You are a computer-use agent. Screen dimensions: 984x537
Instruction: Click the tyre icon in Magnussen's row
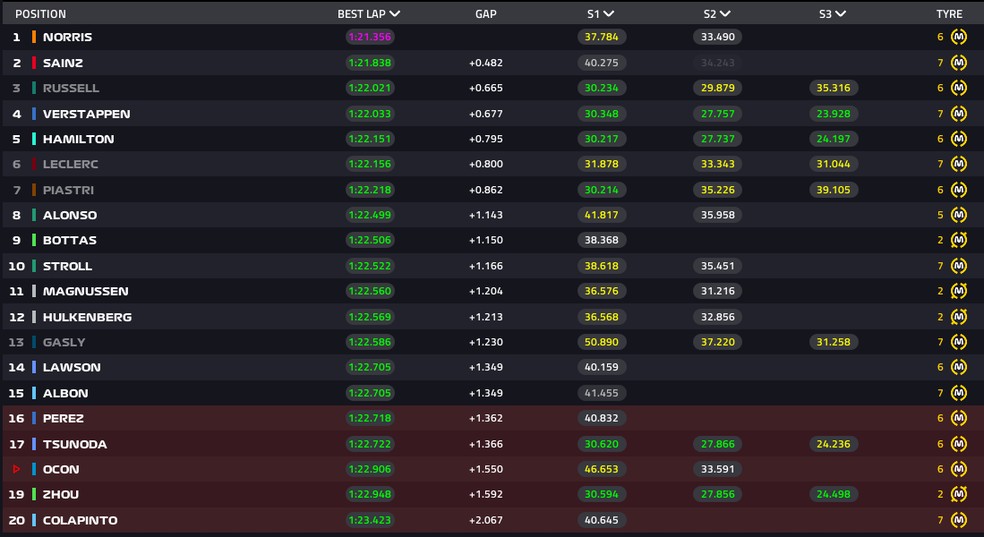pos(958,290)
